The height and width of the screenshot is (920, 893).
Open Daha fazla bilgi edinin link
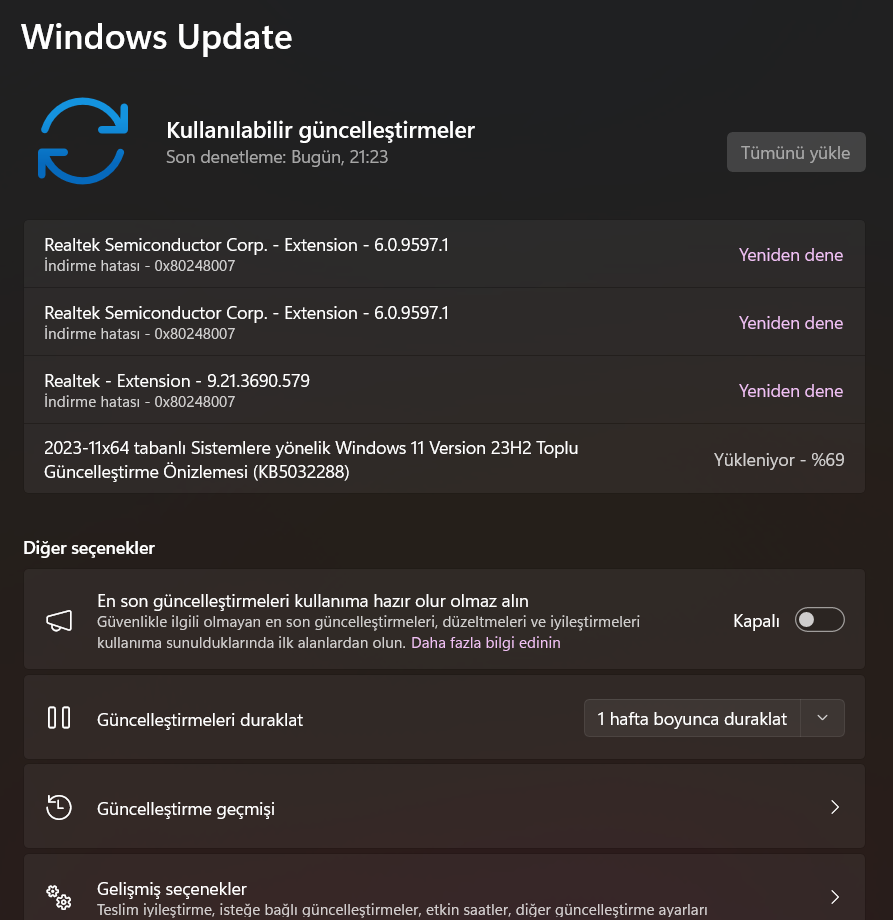click(486, 642)
